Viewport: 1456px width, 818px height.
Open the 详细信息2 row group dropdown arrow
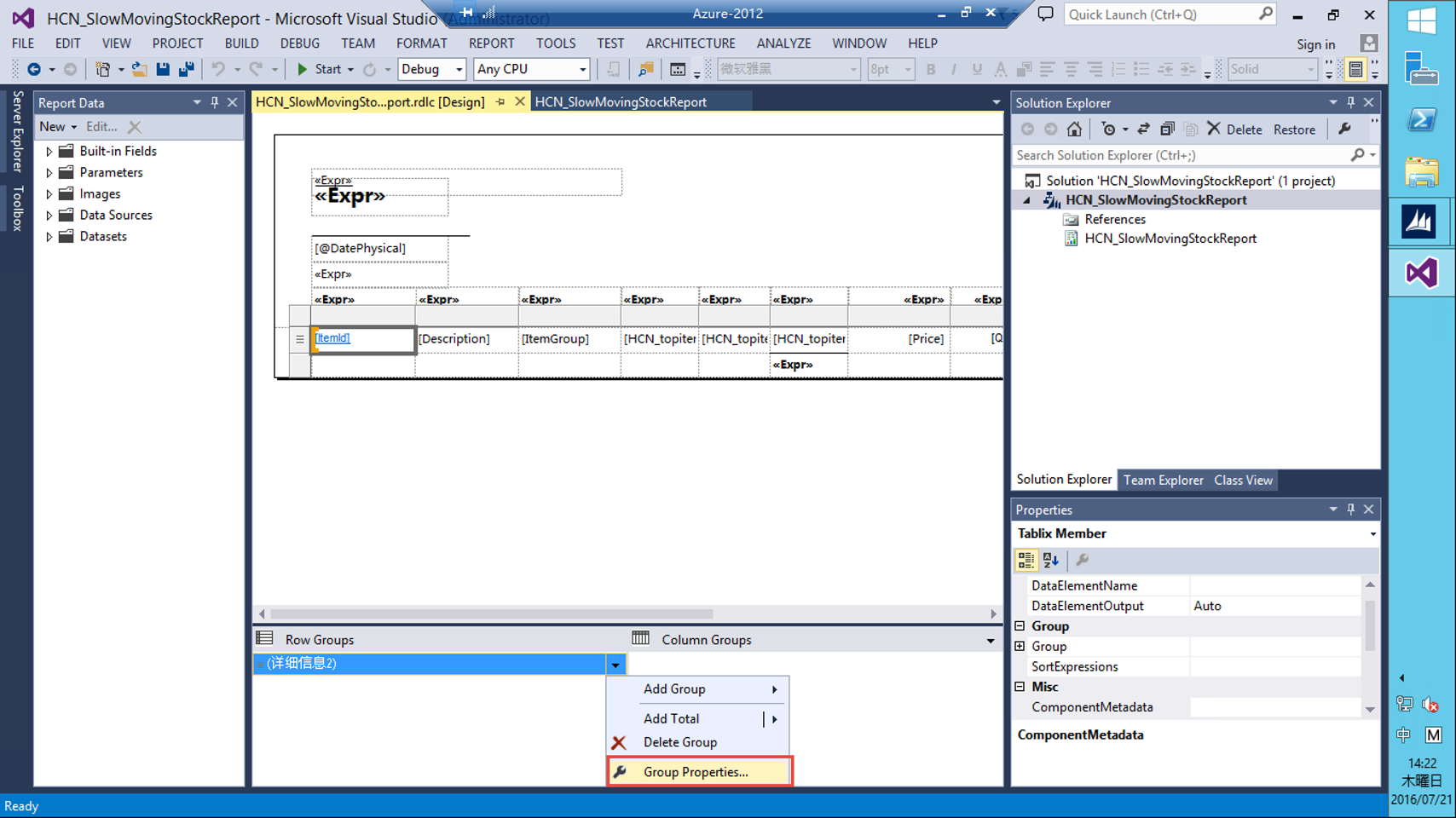(615, 664)
